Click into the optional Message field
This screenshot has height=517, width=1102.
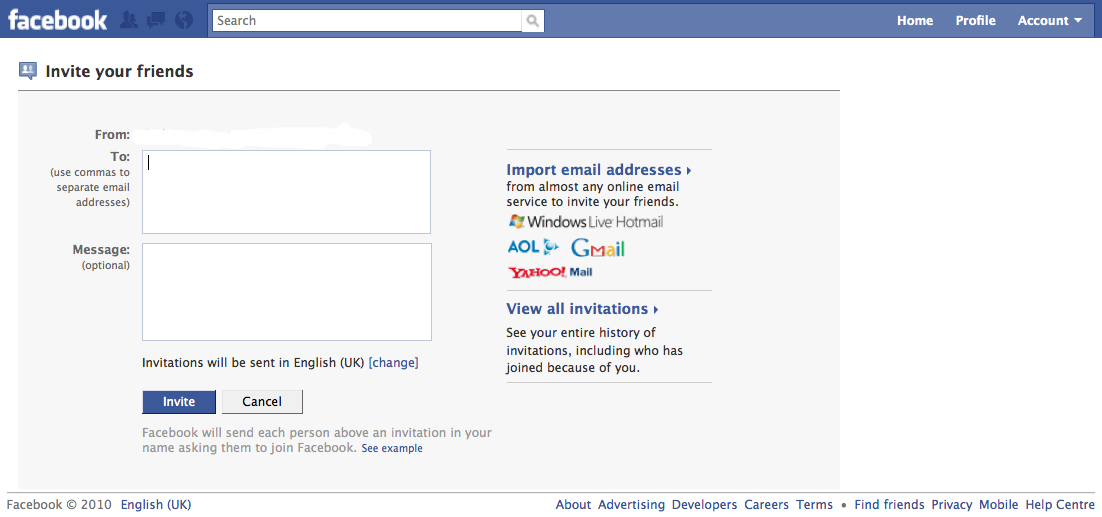(287, 292)
